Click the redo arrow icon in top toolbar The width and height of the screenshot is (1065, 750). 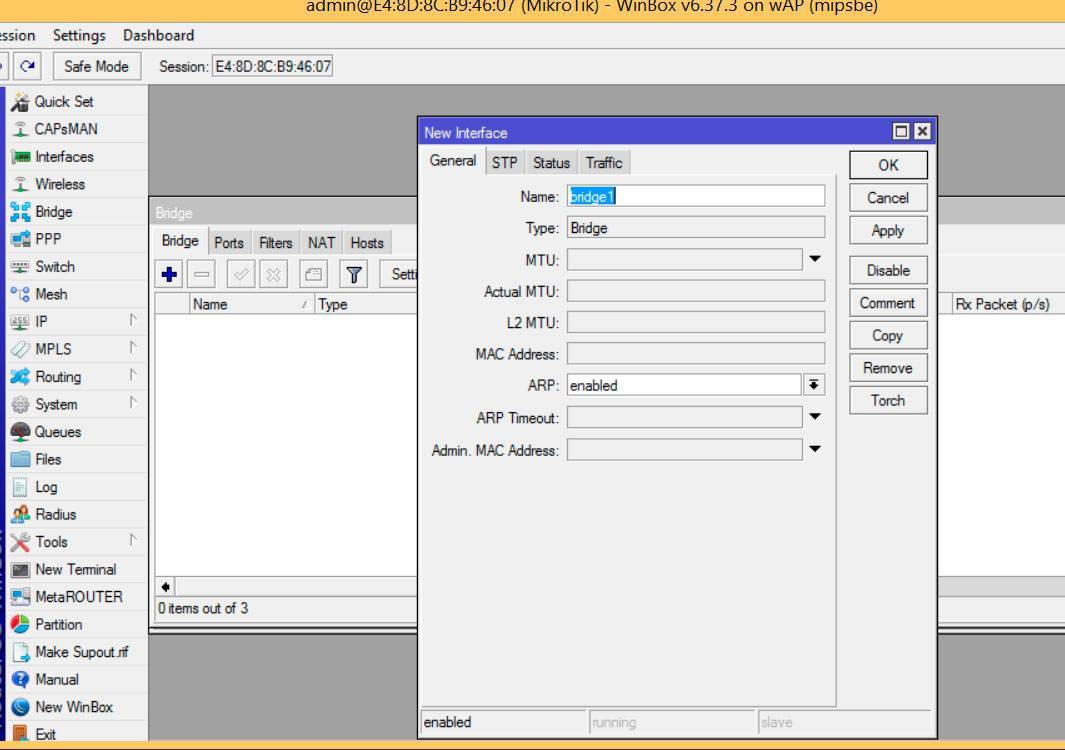click(x=28, y=66)
